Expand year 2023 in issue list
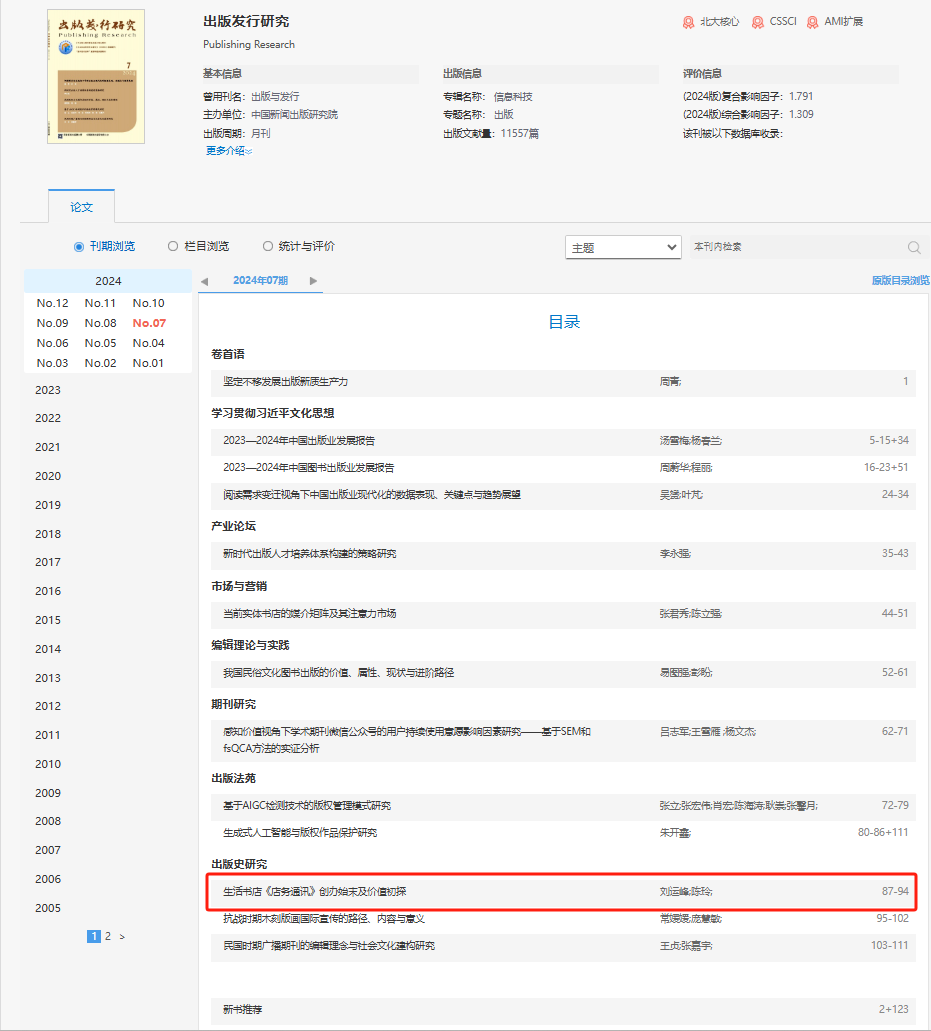Viewport: 931px width, 1031px height. pos(48,390)
